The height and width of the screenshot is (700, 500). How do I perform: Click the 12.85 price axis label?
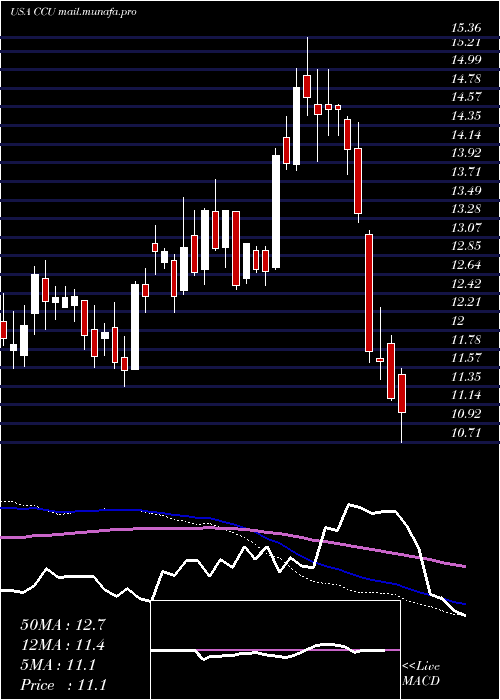pos(466,246)
